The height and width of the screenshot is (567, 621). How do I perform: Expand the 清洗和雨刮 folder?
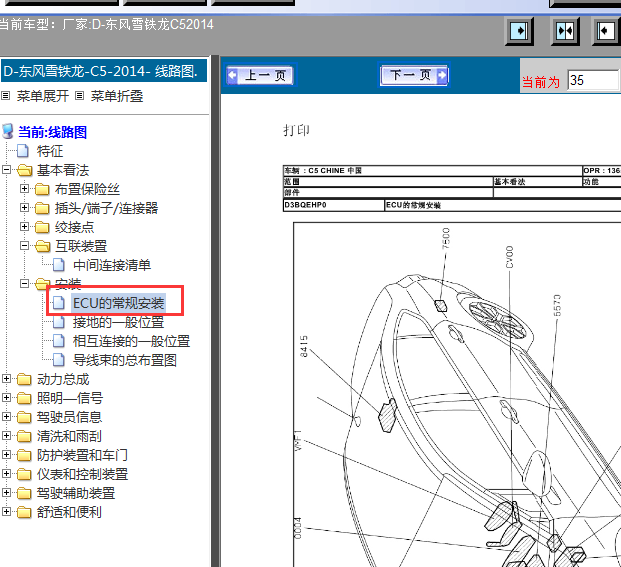click(6, 435)
